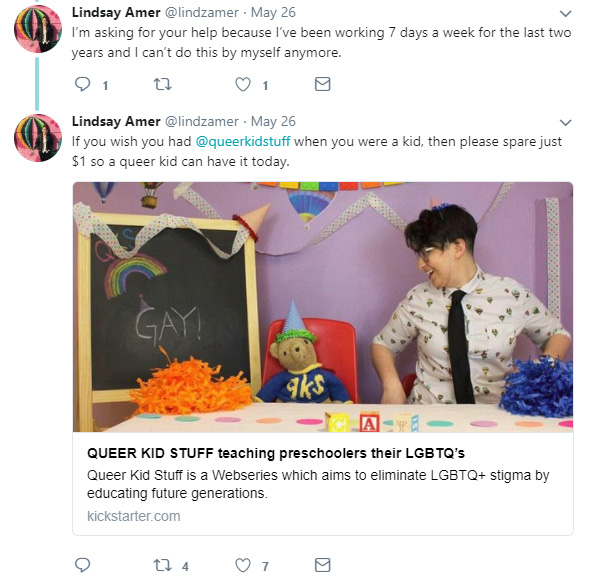Viewport: 589px width, 578px height.
Task: View Lindsay Amer's avatar on the second tweet
Action: click(x=38, y=138)
